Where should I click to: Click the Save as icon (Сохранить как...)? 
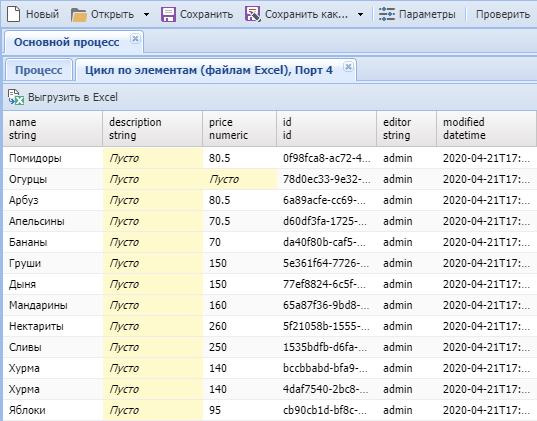tap(253, 14)
